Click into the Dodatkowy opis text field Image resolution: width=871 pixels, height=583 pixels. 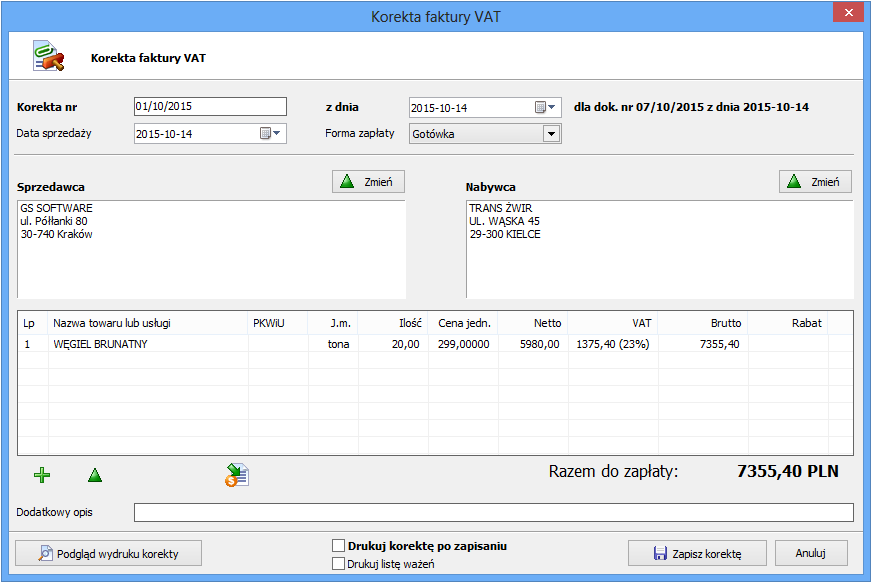(493, 513)
